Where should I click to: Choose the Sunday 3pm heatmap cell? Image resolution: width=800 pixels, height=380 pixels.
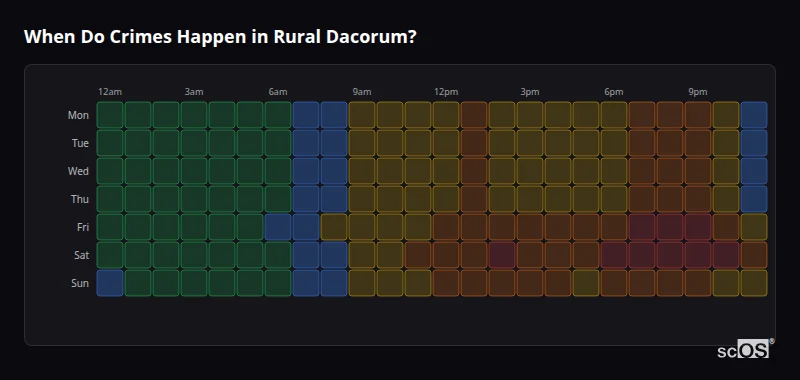530,283
